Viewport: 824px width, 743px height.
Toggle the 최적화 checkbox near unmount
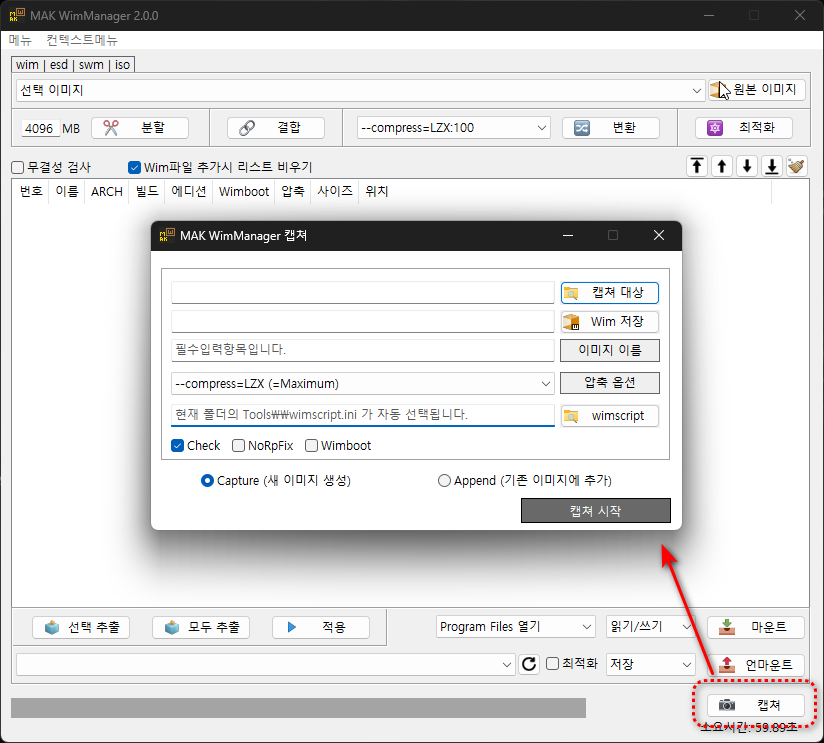coord(552,664)
